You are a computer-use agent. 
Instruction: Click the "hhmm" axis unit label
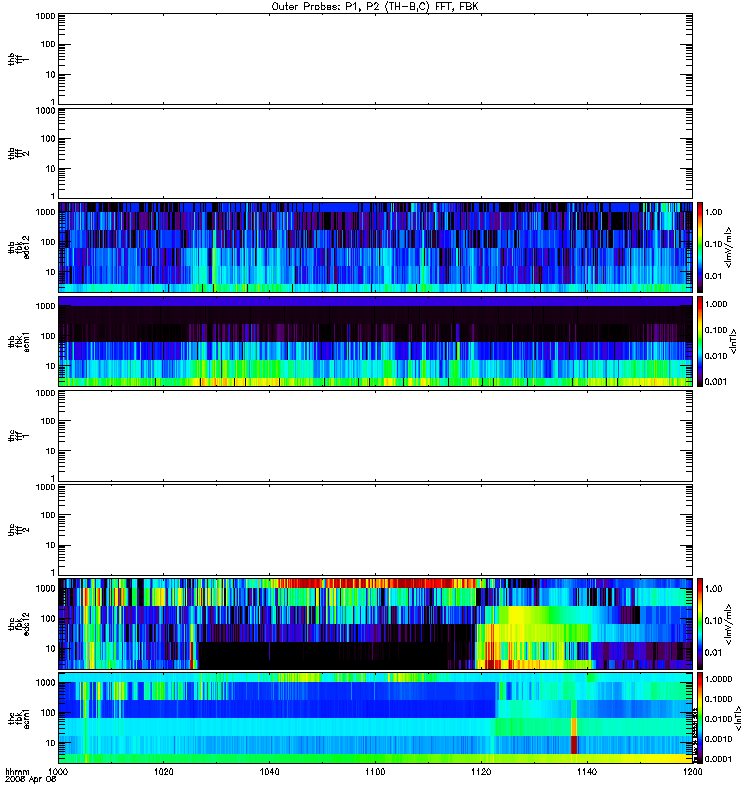[x=17, y=771]
